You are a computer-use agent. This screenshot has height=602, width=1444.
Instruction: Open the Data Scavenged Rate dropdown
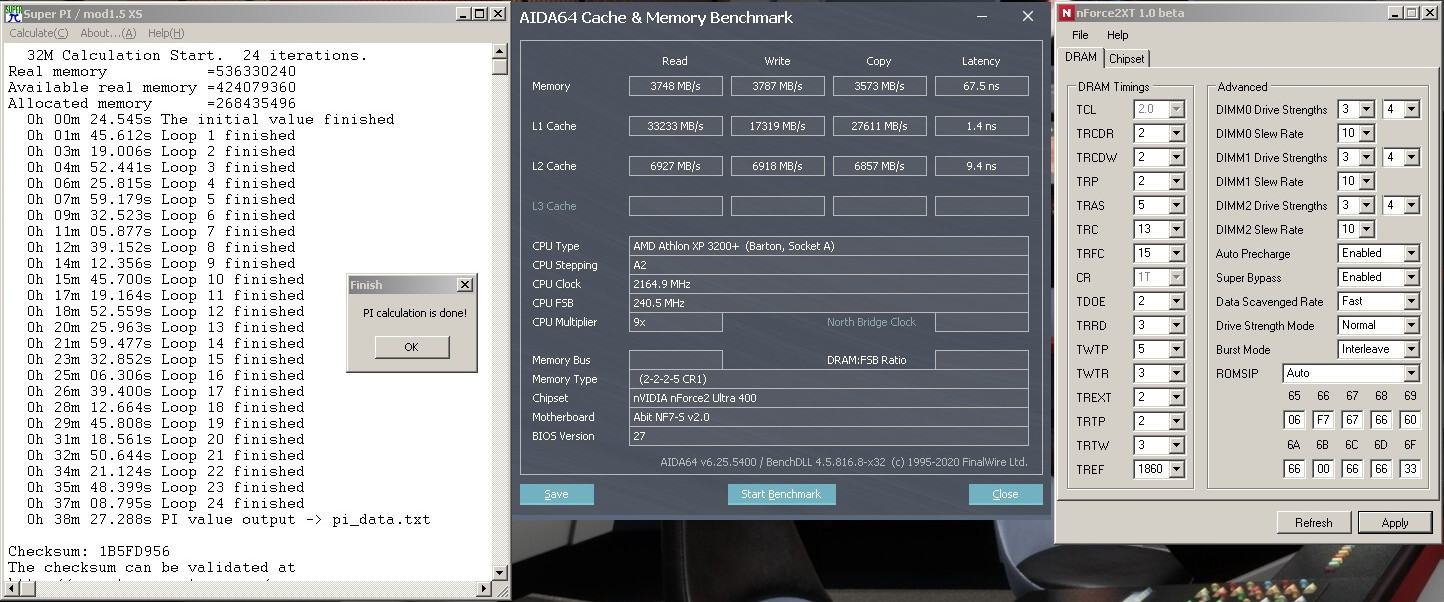1411,301
